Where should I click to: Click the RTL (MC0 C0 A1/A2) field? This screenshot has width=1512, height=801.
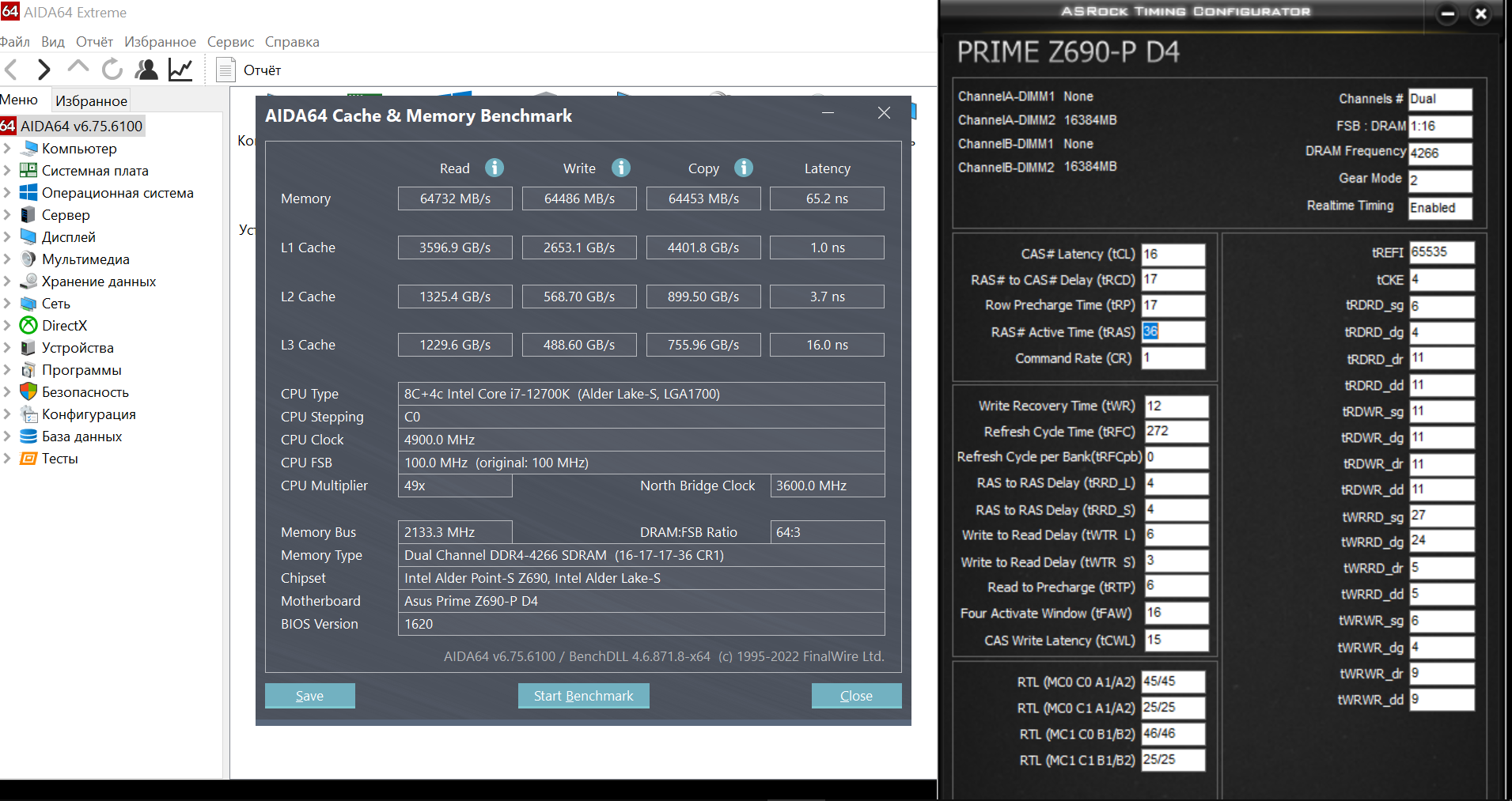1173,682
